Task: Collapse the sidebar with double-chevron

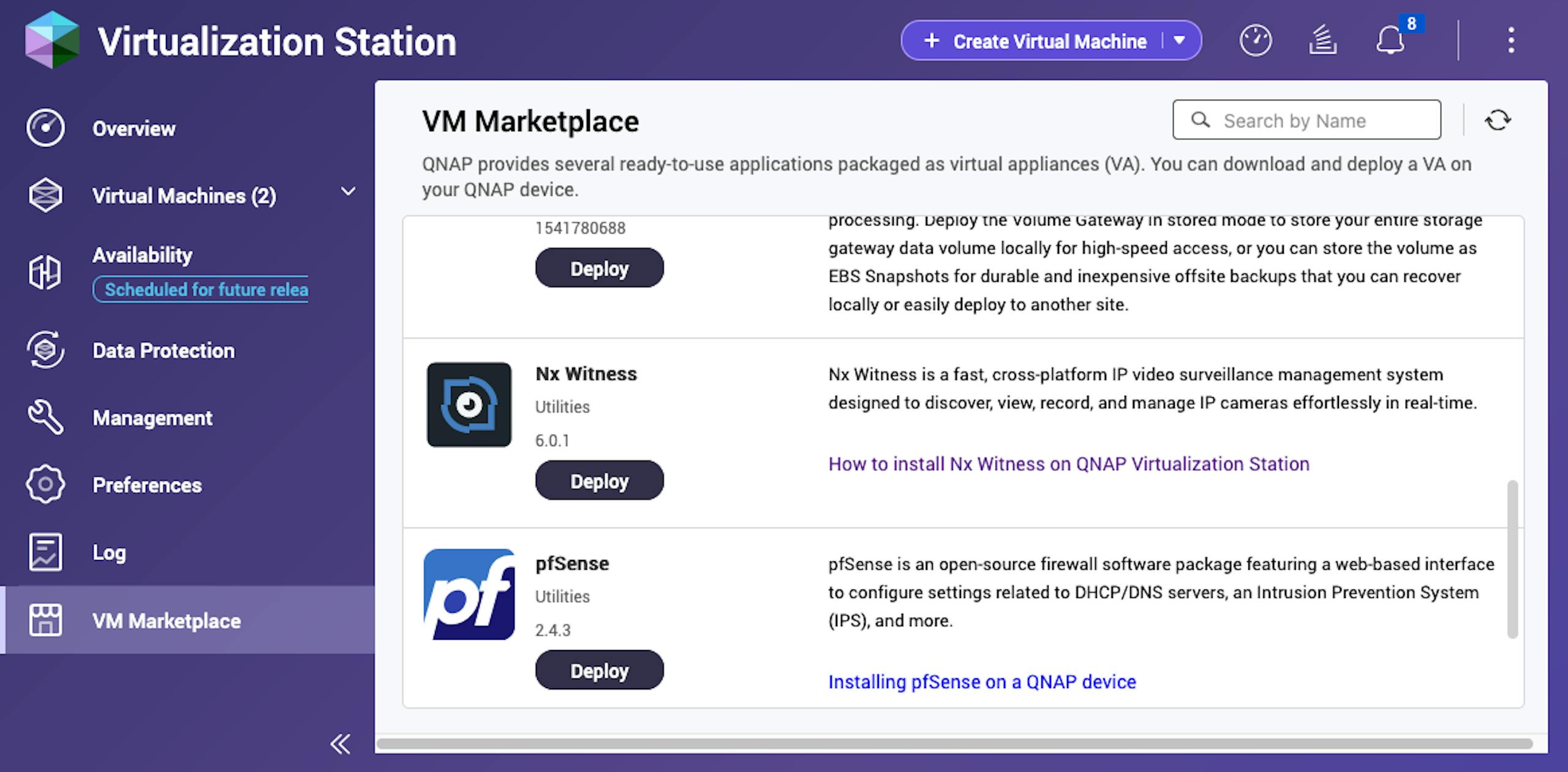Action: (x=341, y=744)
